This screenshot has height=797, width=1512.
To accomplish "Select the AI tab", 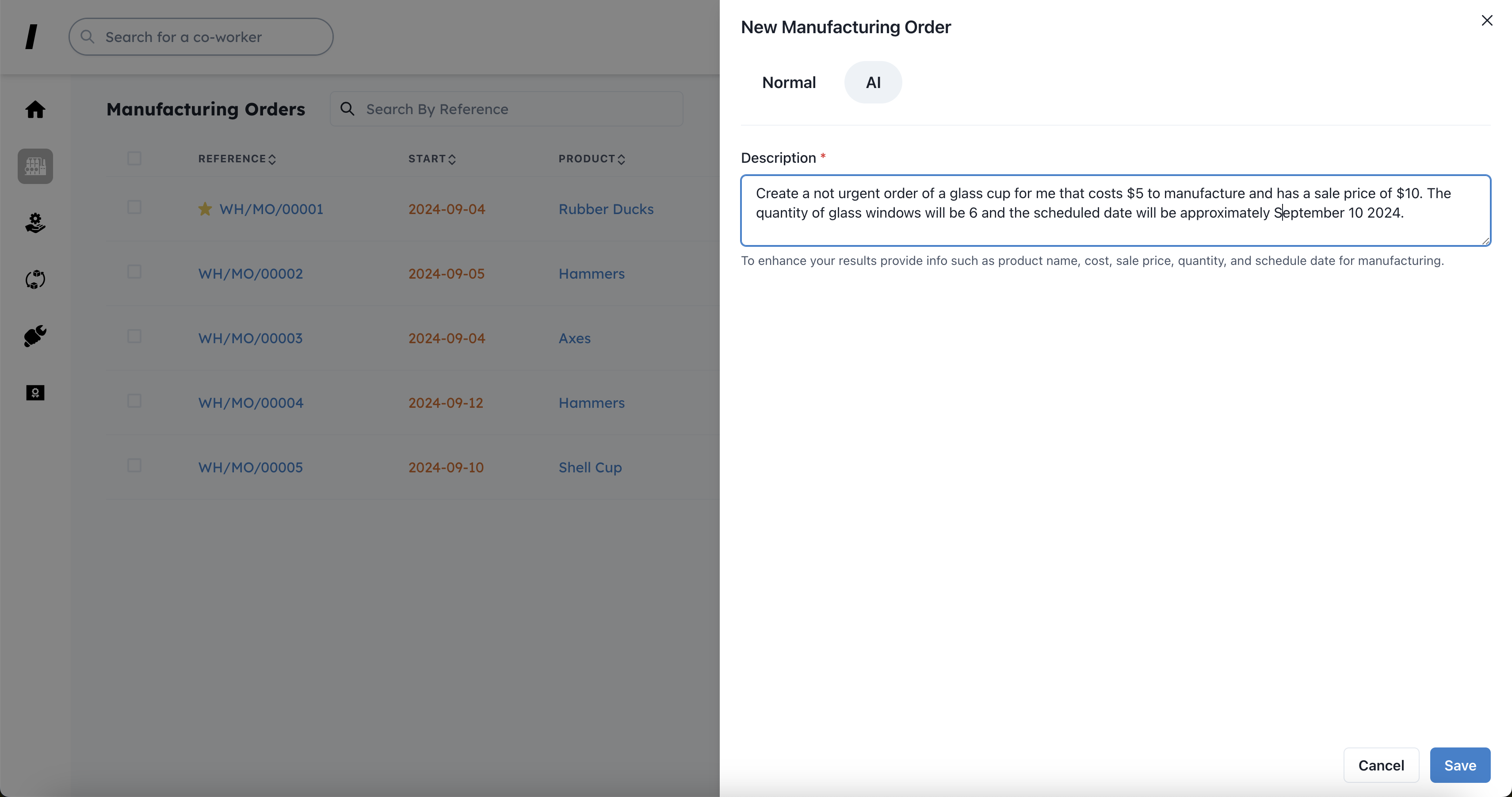I will [x=873, y=83].
